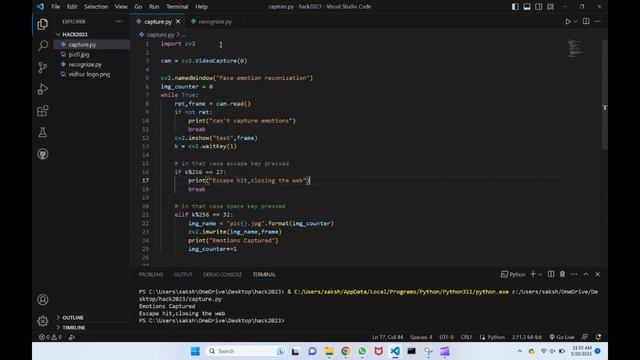The height and width of the screenshot is (360, 640).
Task: Toggle the bottom panel visibility
Action: pos(527,7)
